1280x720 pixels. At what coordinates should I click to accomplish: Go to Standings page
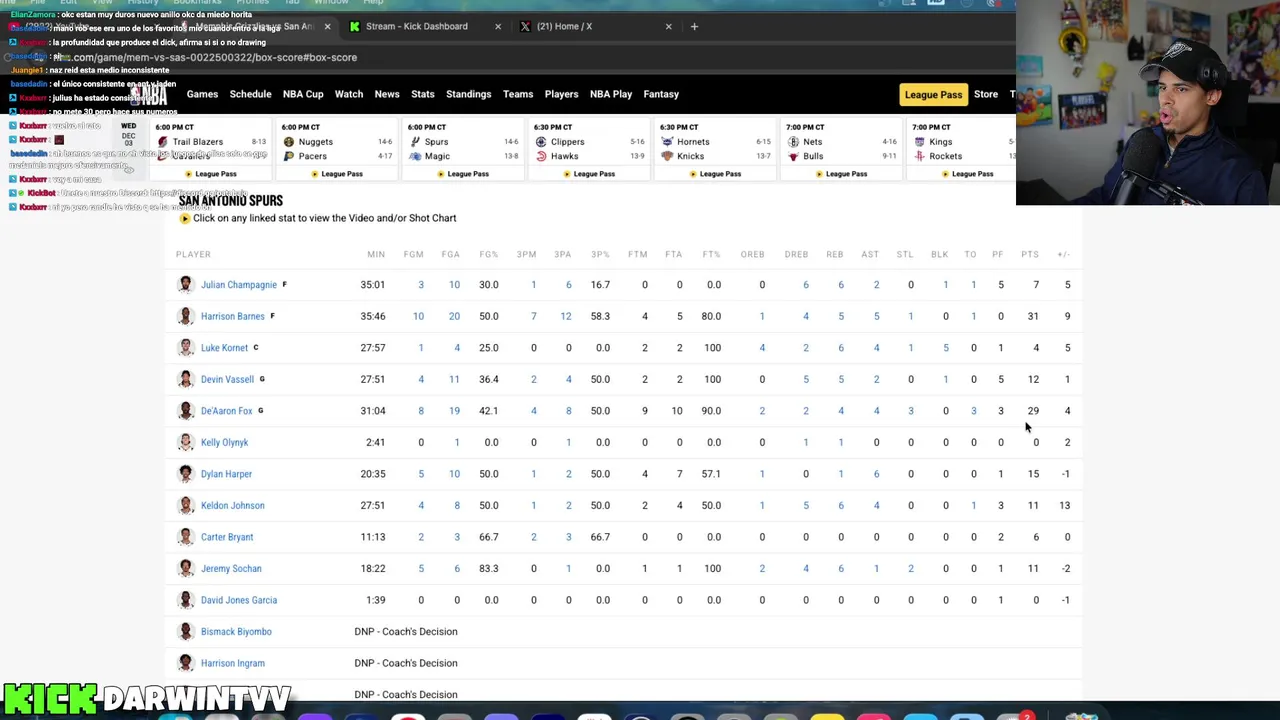[x=469, y=94]
